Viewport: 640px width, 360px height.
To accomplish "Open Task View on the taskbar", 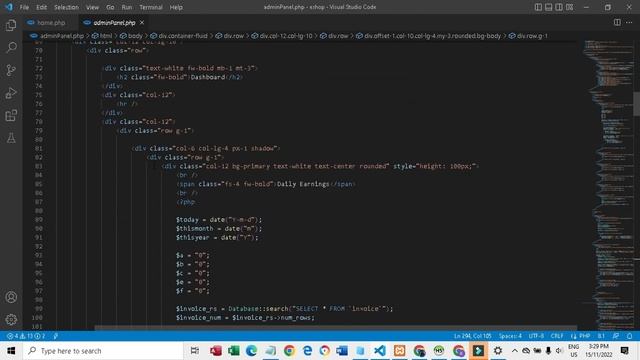I will [195, 351].
